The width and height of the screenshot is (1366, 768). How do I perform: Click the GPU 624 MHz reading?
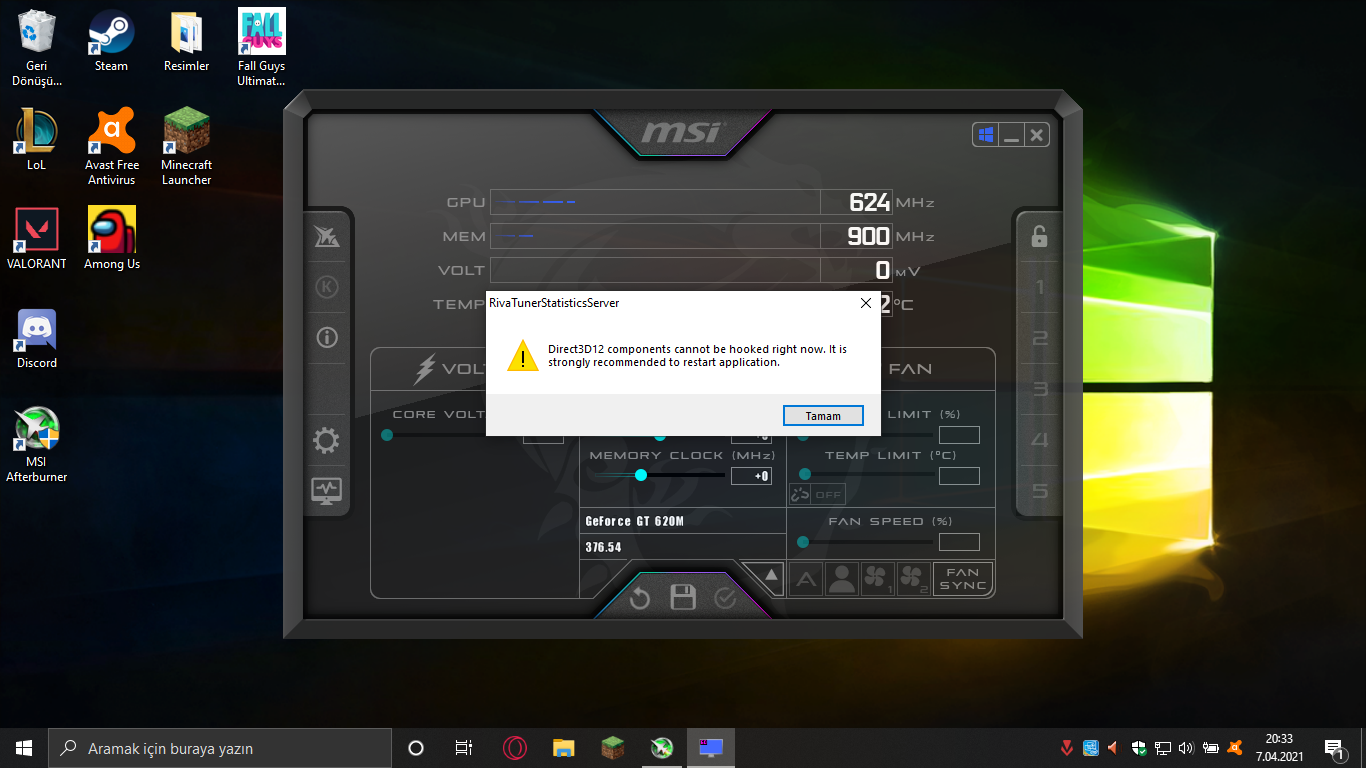tap(870, 202)
